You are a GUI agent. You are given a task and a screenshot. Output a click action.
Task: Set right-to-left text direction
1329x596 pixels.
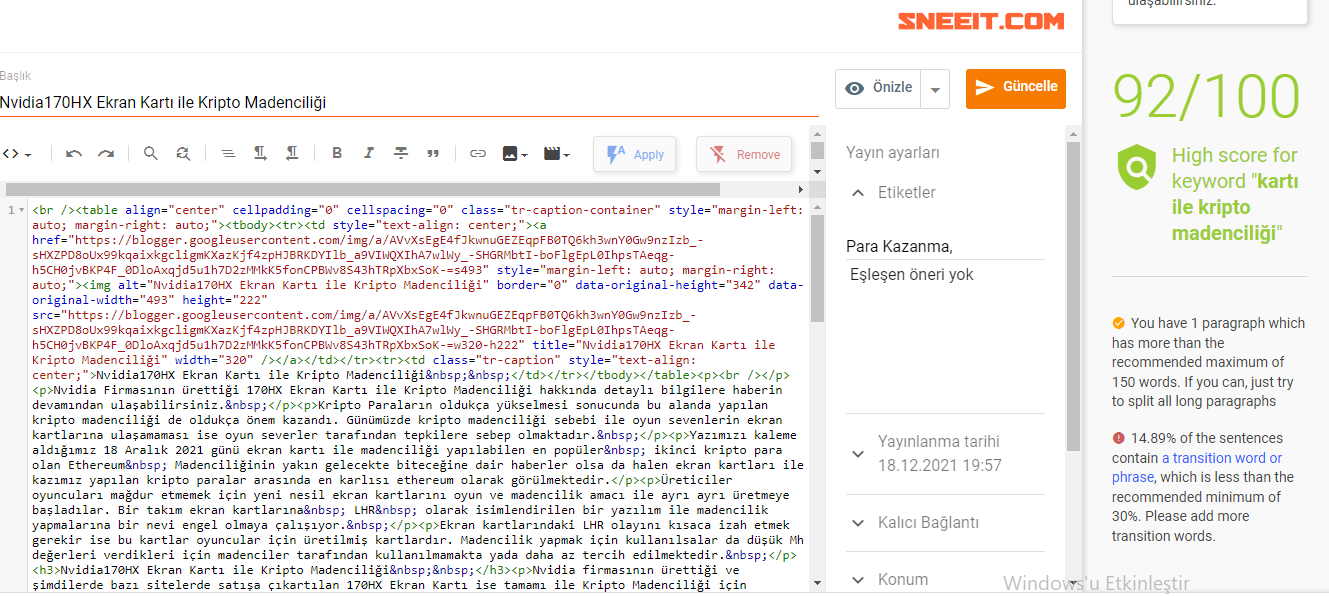pos(292,154)
